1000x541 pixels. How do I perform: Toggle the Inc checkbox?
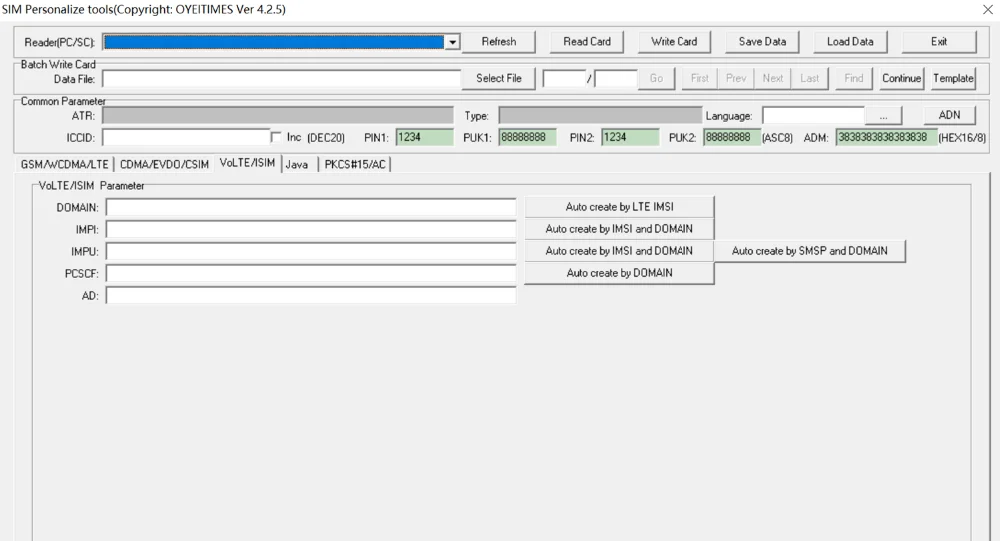pyautogui.click(x=276, y=137)
